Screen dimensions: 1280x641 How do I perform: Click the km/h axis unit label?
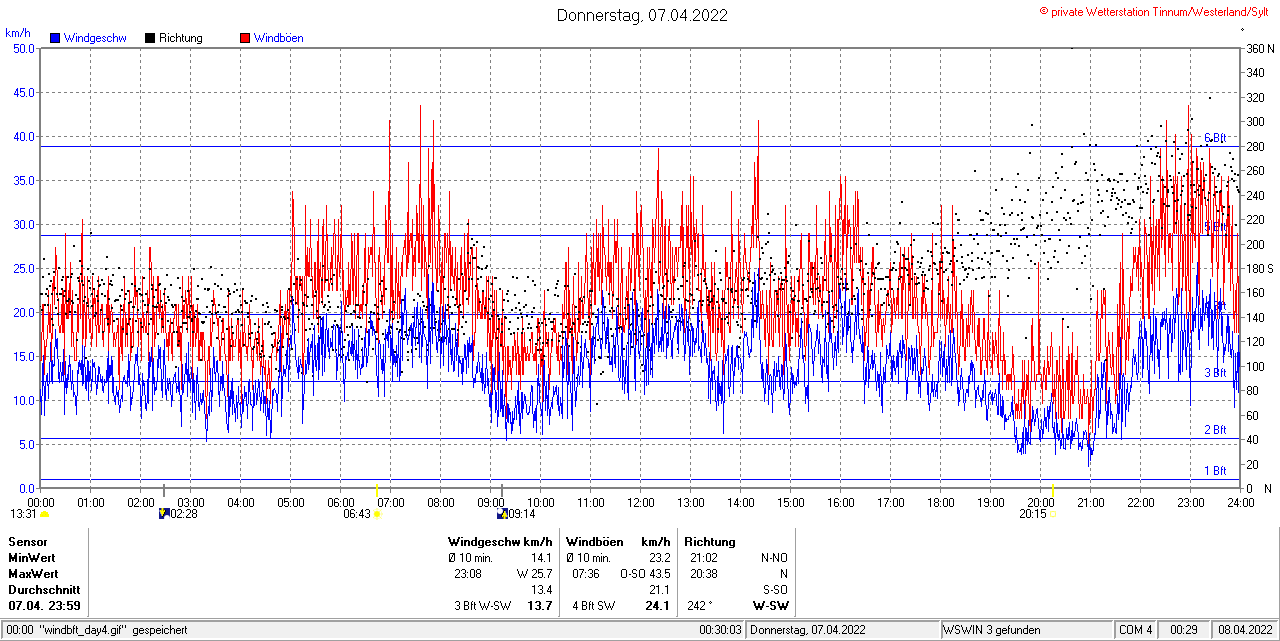coord(18,33)
